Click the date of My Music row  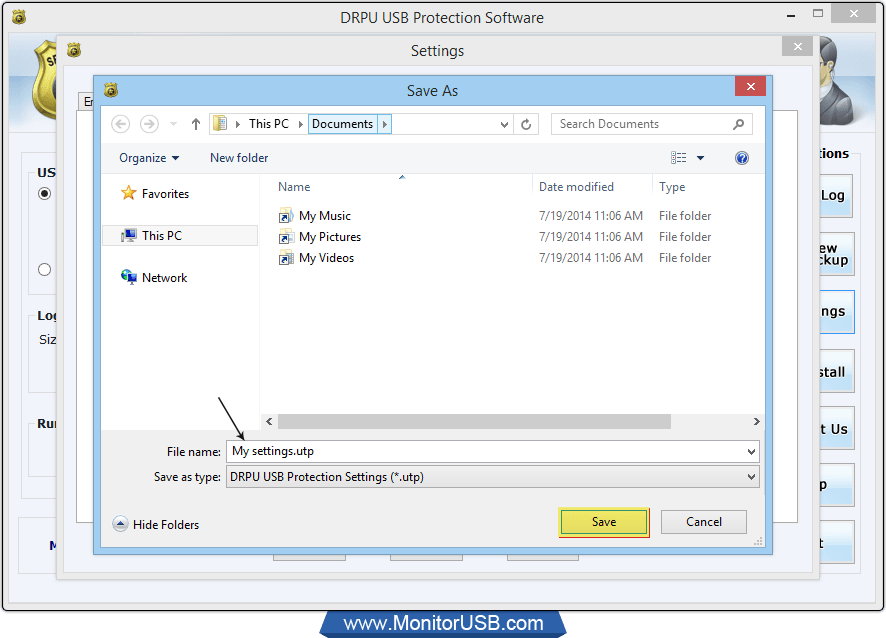tap(590, 216)
